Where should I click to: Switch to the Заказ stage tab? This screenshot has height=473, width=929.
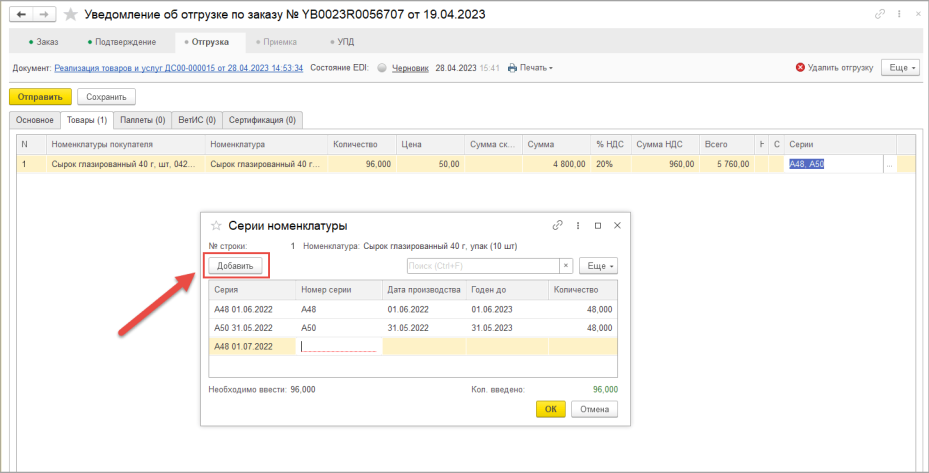(x=43, y=42)
